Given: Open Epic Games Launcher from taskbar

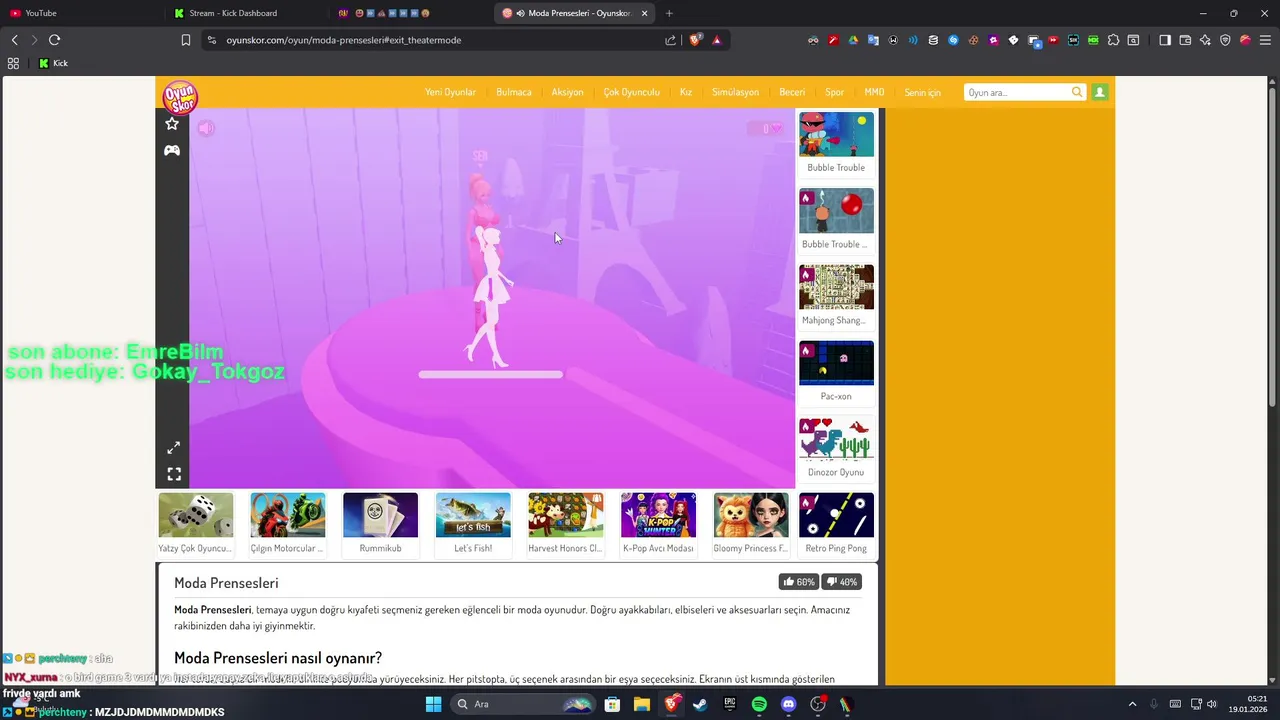Looking at the screenshot, I should pyautogui.click(x=729, y=704).
